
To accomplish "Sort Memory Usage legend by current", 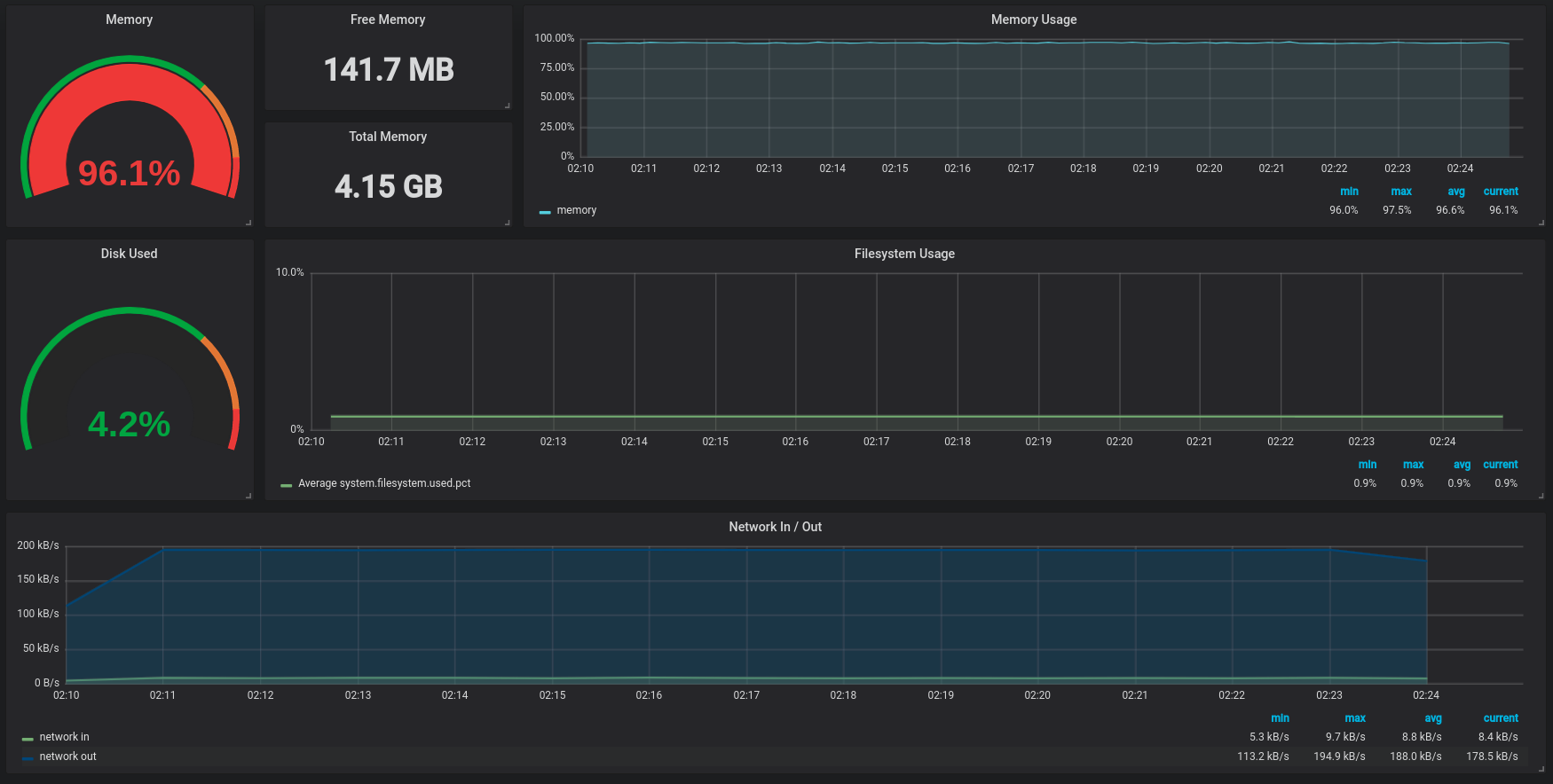I will (x=1501, y=192).
